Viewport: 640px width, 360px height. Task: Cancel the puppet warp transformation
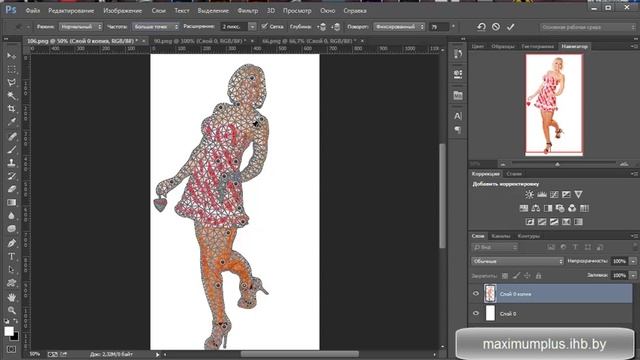coord(496,27)
